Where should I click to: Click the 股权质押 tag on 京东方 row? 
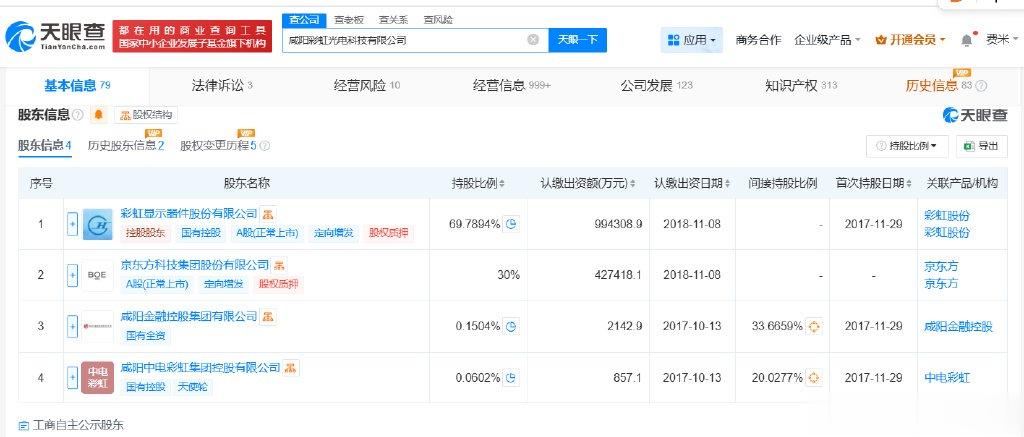[278, 283]
